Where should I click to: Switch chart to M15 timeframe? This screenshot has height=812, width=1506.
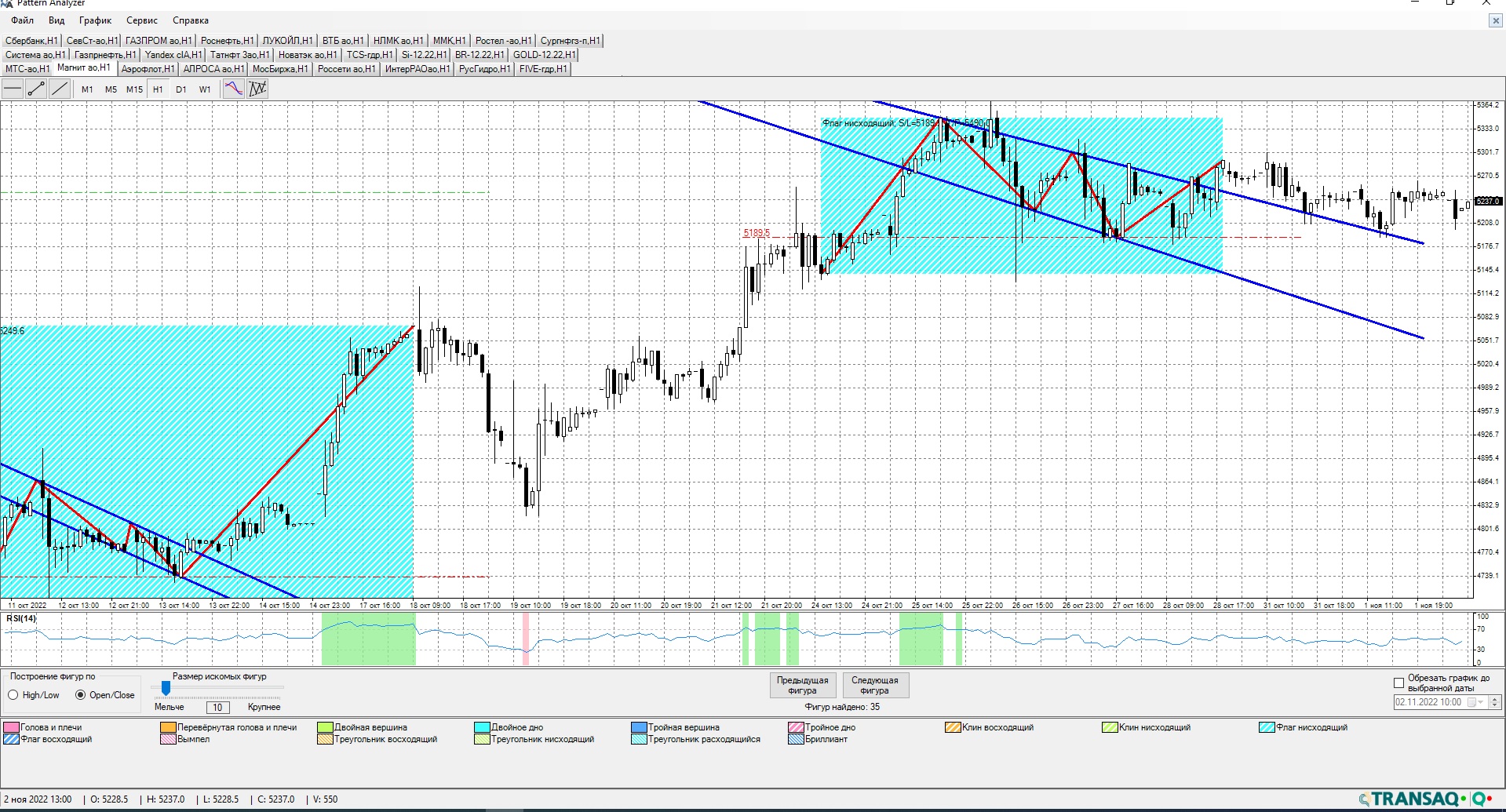[x=134, y=89]
